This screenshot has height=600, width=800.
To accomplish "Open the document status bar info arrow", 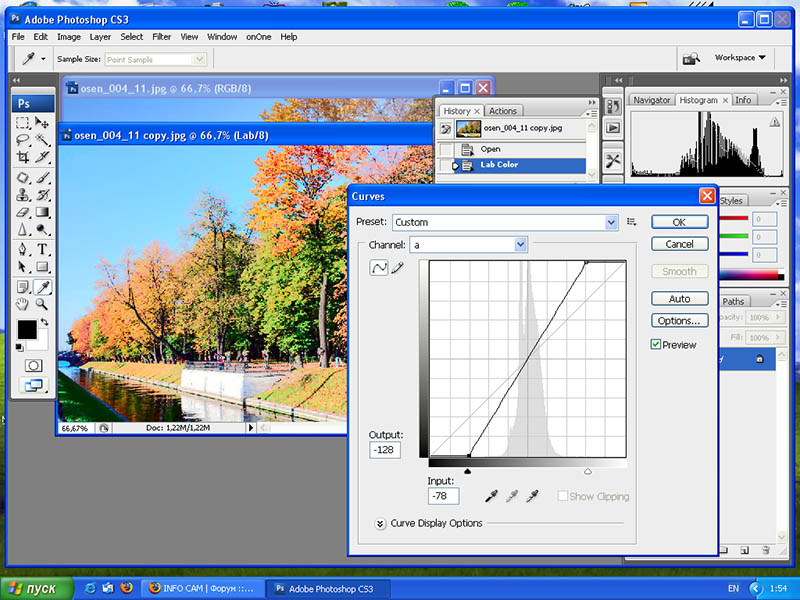I will [x=251, y=428].
